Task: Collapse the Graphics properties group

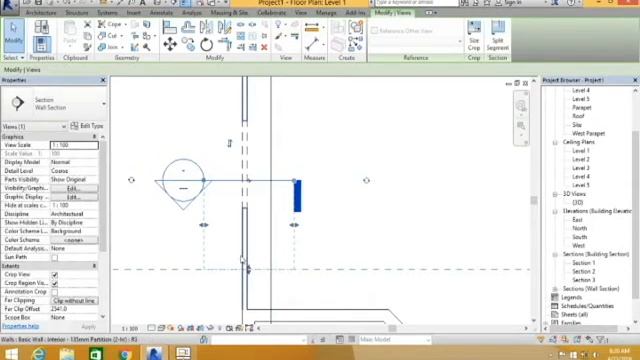Action: click(x=94, y=137)
